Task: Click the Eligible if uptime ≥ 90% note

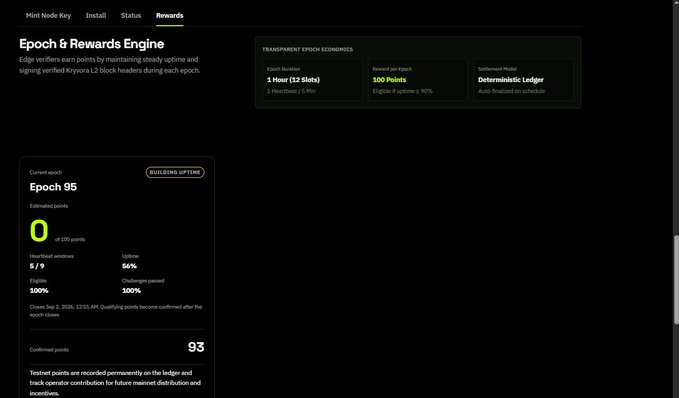Action: pyautogui.click(x=402, y=91)
